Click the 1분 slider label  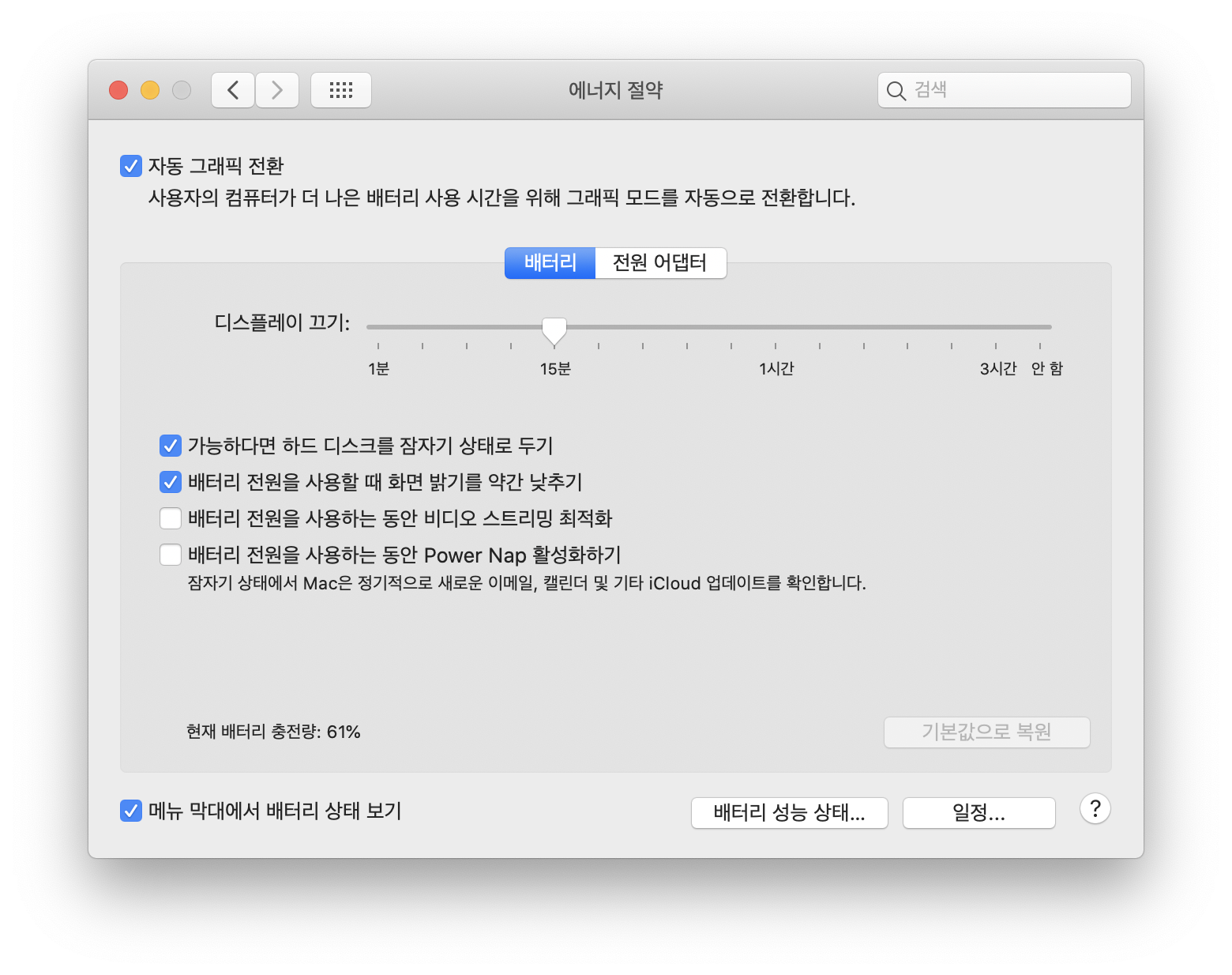(x=379, y=369)
